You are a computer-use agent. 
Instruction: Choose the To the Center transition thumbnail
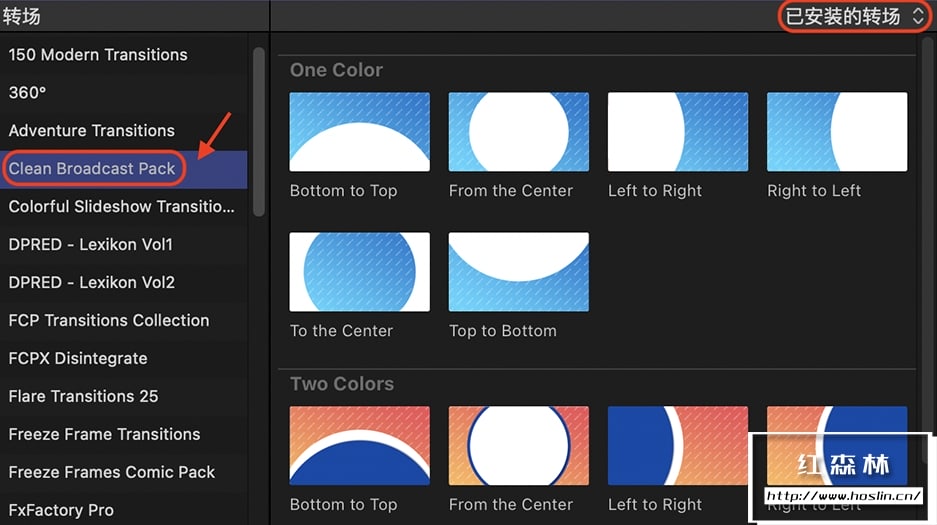(x=360, y=272)
